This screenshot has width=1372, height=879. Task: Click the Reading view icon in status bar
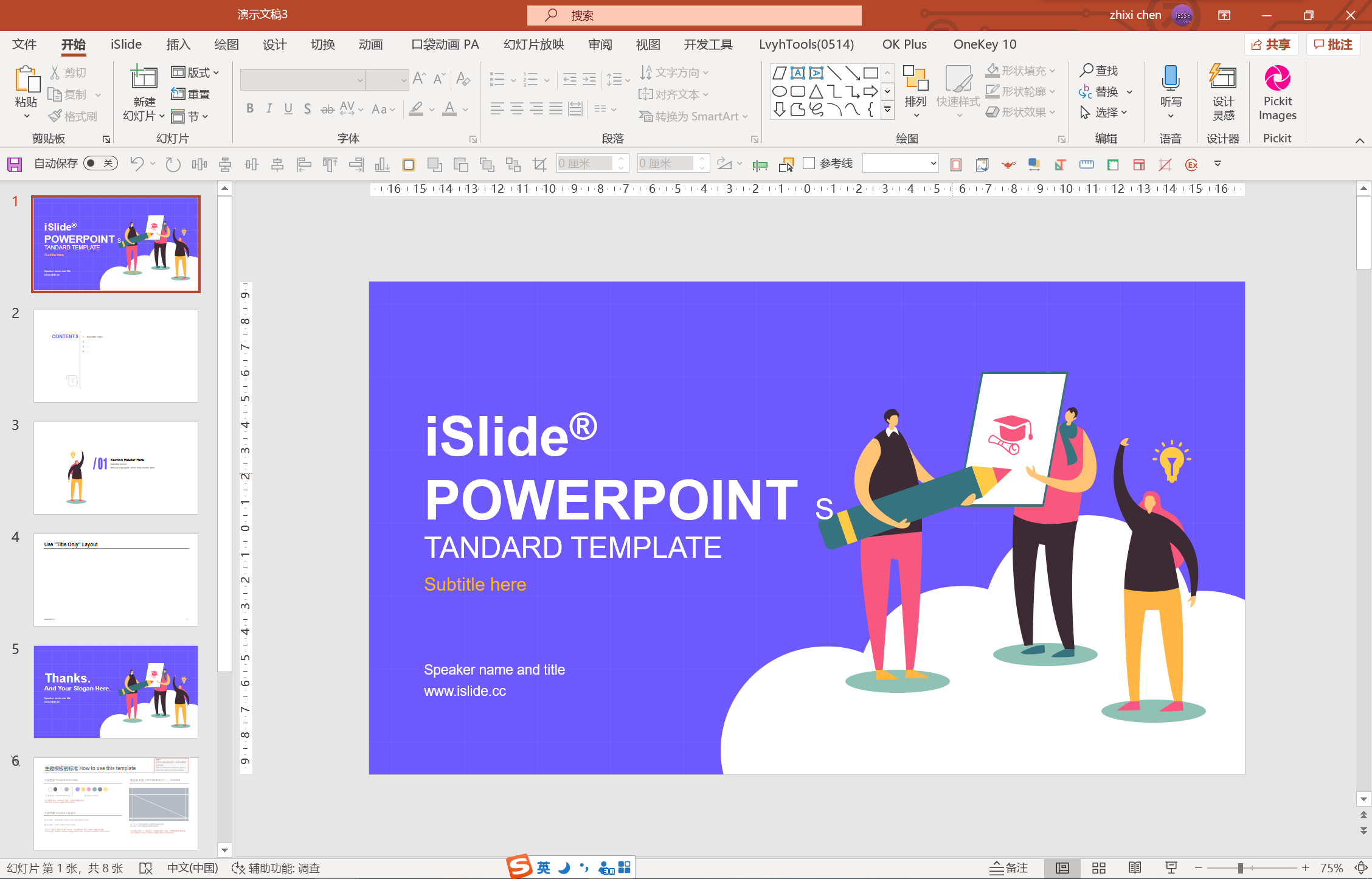1135,868
